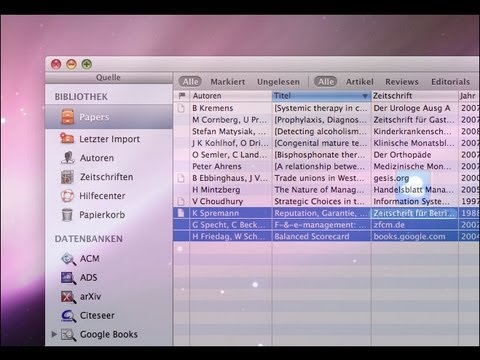Click title 'The Nature of Manag...'

319,190
